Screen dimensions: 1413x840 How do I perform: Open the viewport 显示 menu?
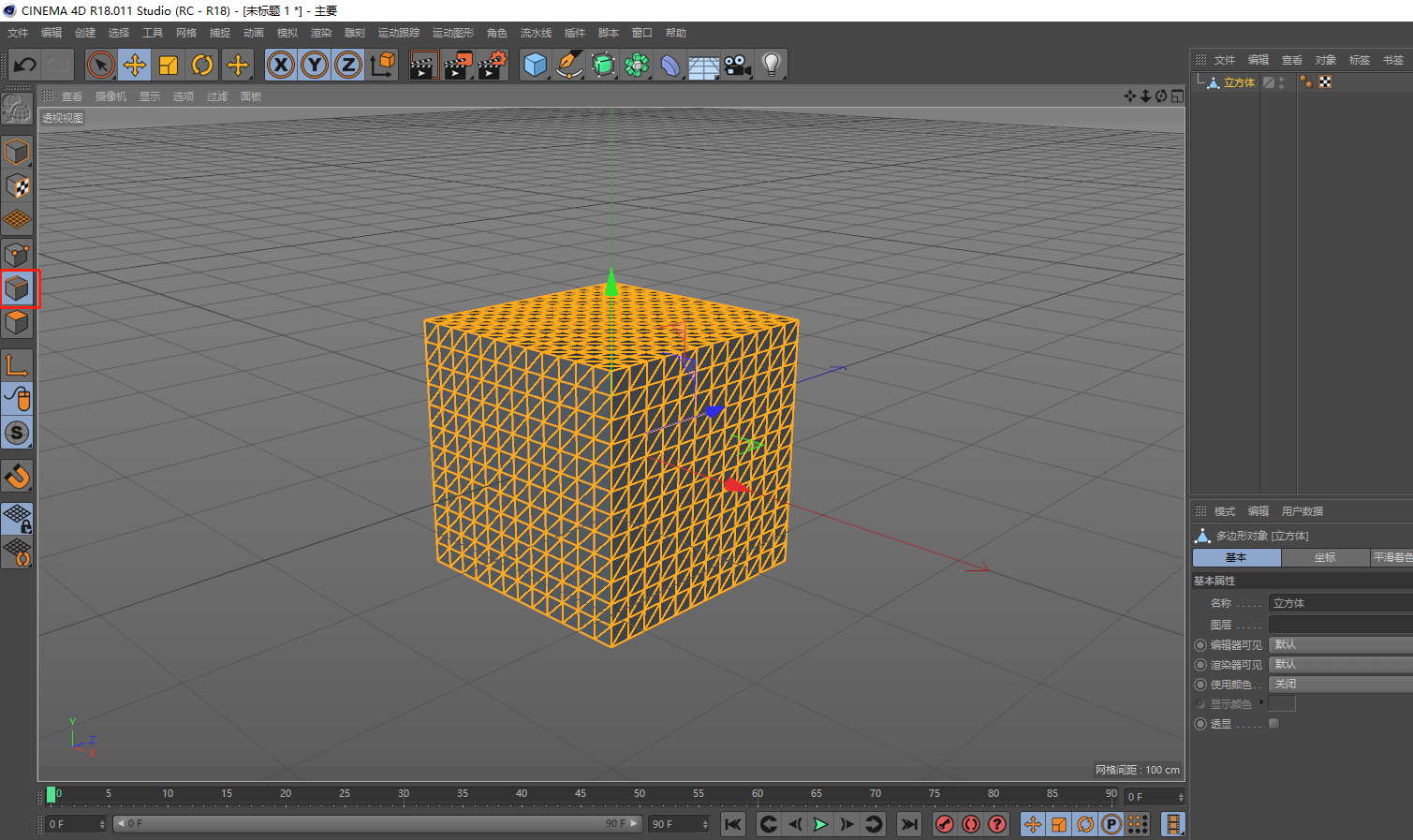tap(150, 96)
